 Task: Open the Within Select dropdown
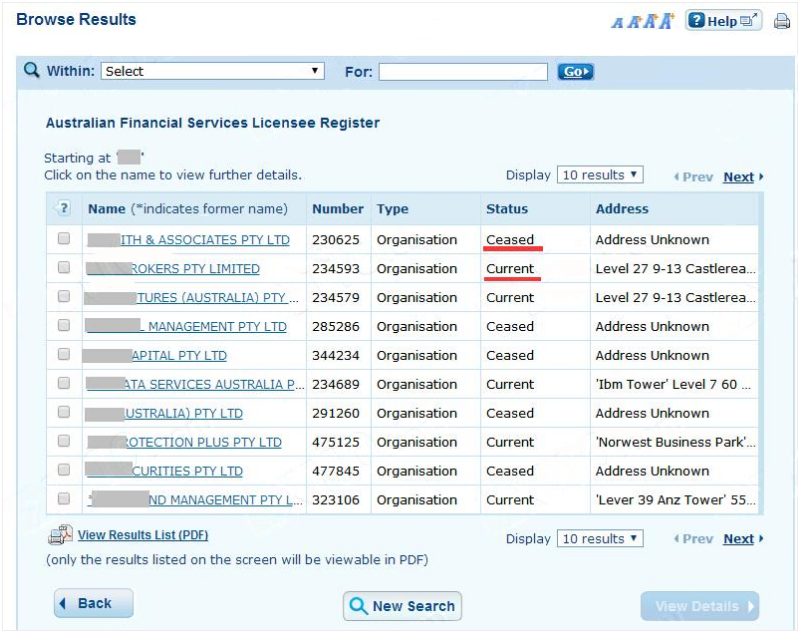click(213, 72)
